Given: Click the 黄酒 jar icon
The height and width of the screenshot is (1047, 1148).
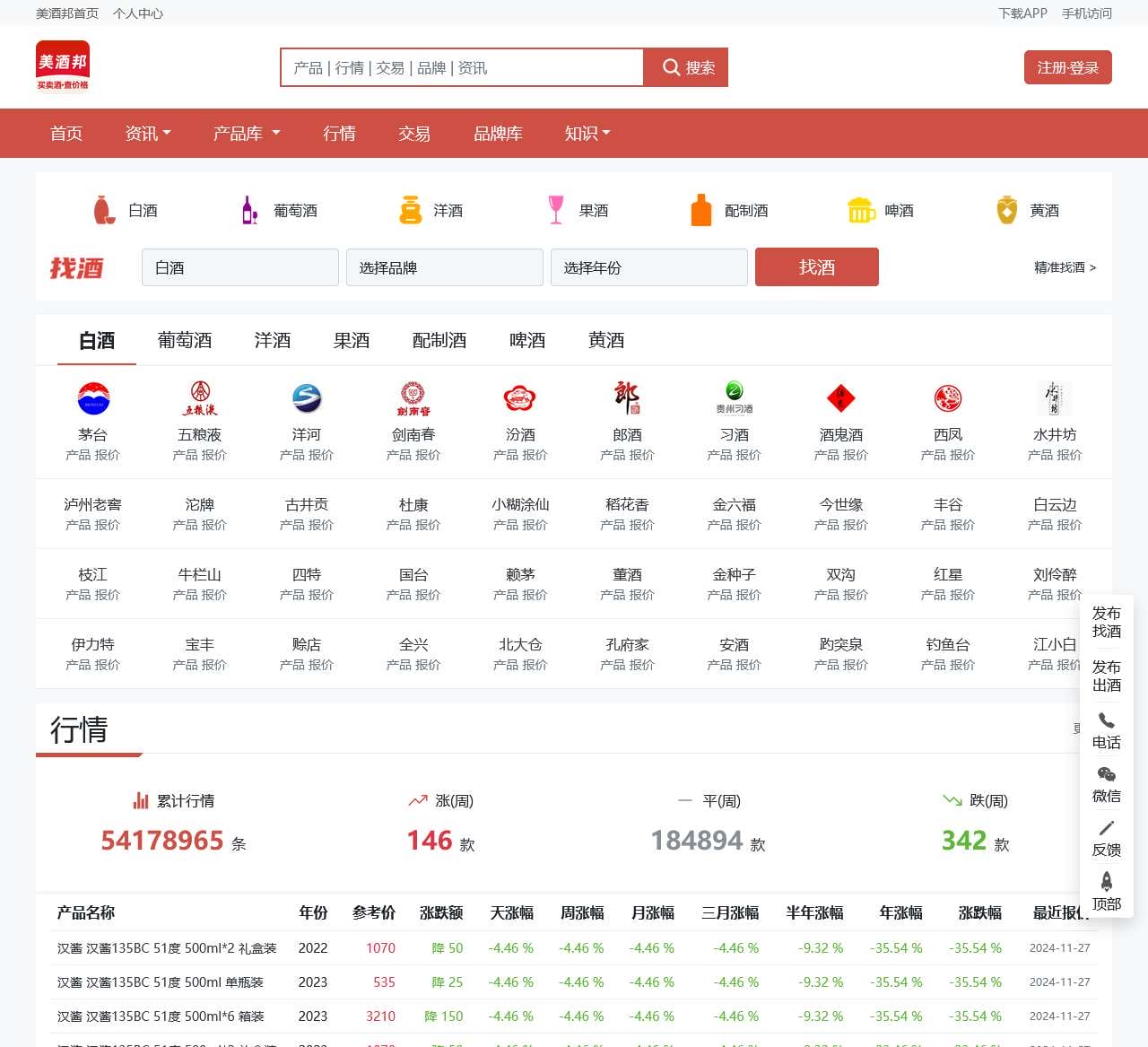Looking at the screenshot, I should click(1007, 210).
